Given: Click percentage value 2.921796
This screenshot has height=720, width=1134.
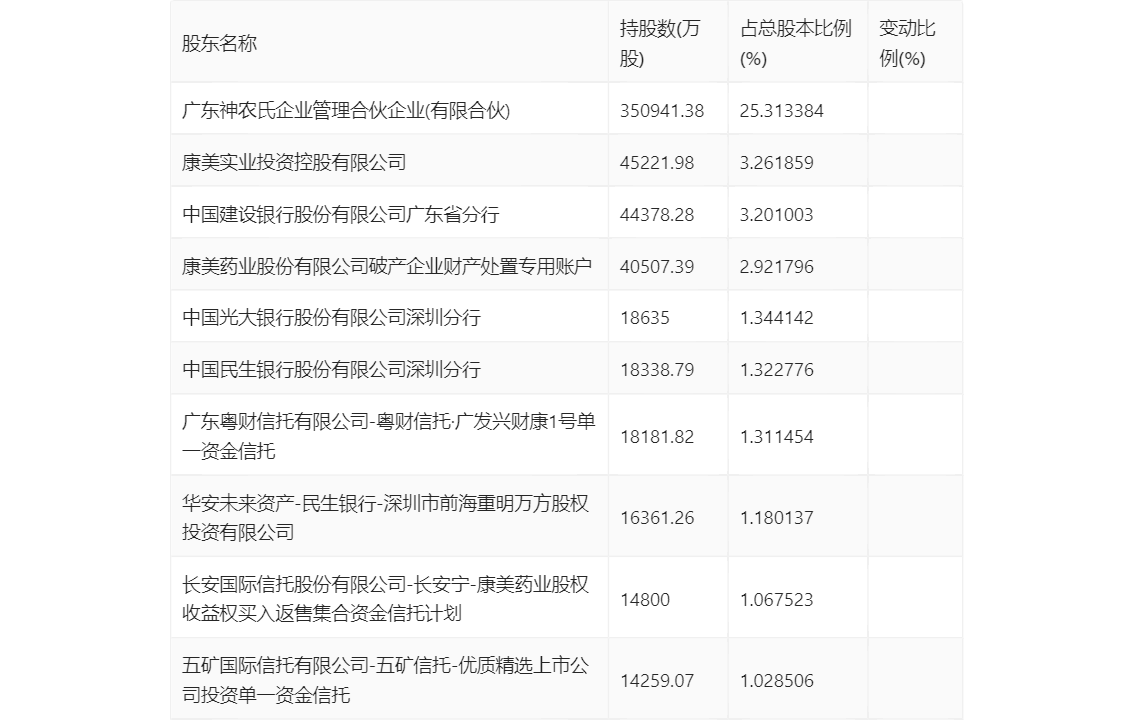Looking at the screenshot, I should 777,267.
